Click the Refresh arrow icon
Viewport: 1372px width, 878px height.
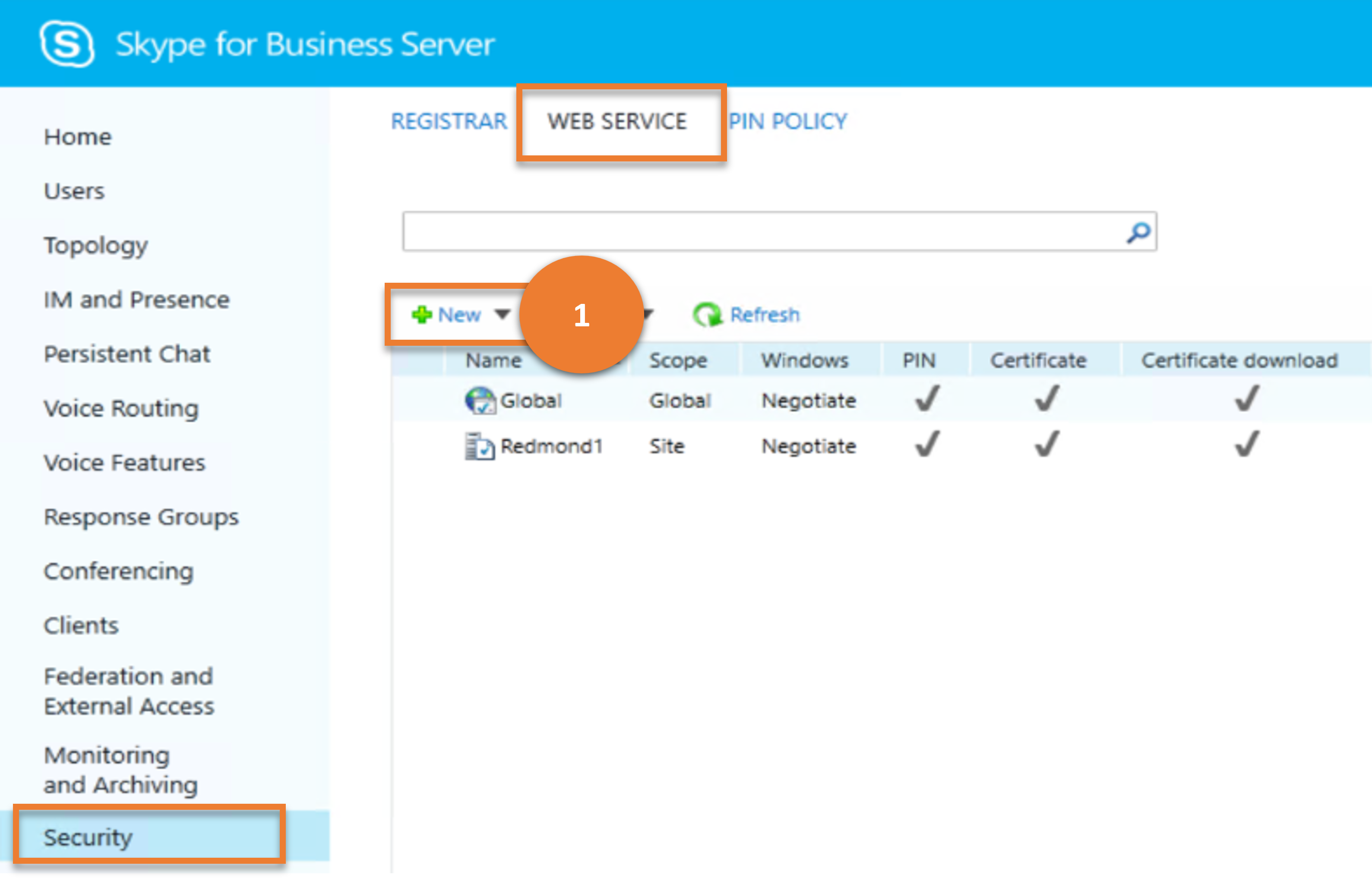pyautogui.click(x=707, y=315)
